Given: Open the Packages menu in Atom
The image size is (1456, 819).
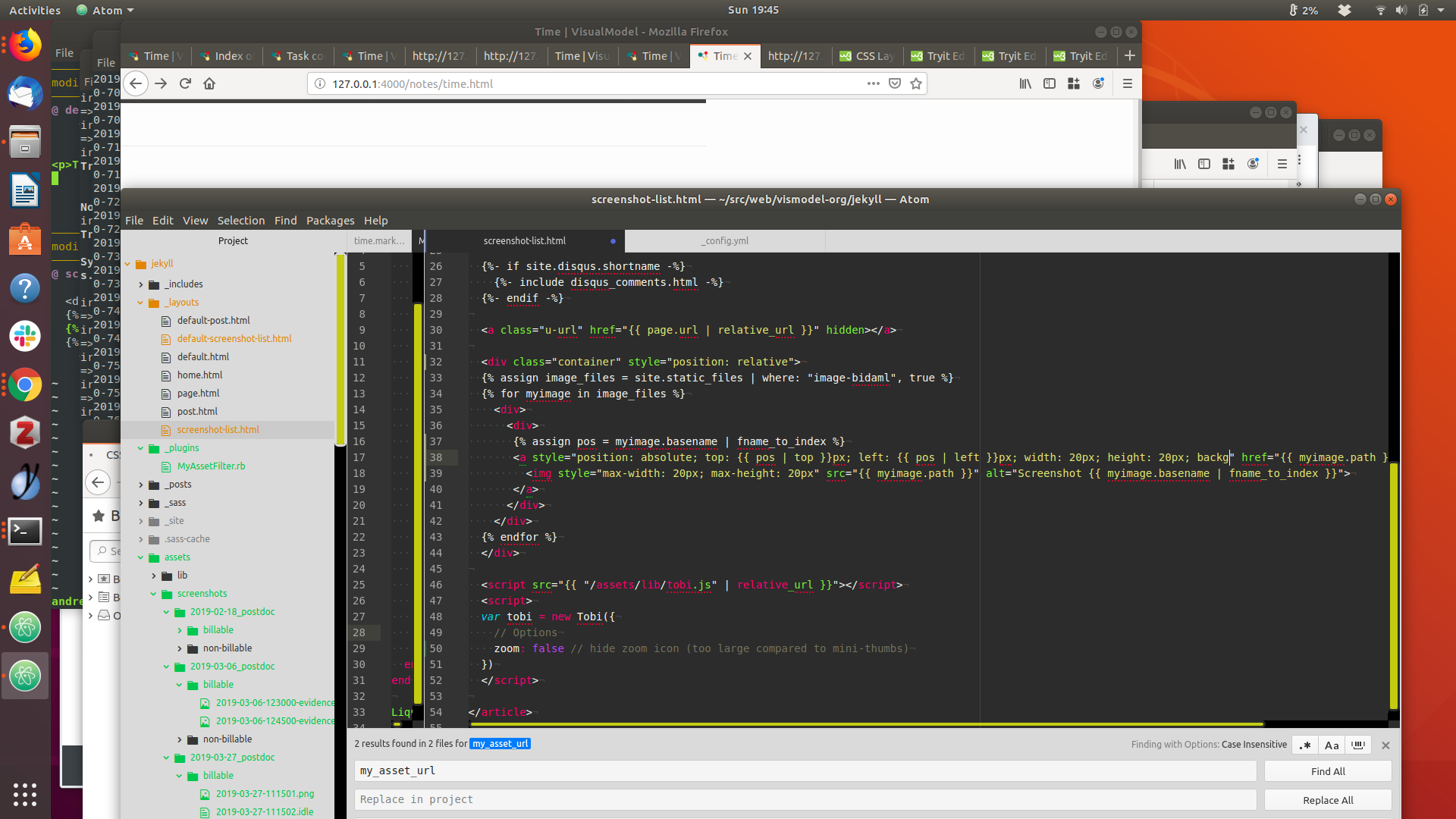Looking at the screenshot, I should tap(330, 221).
